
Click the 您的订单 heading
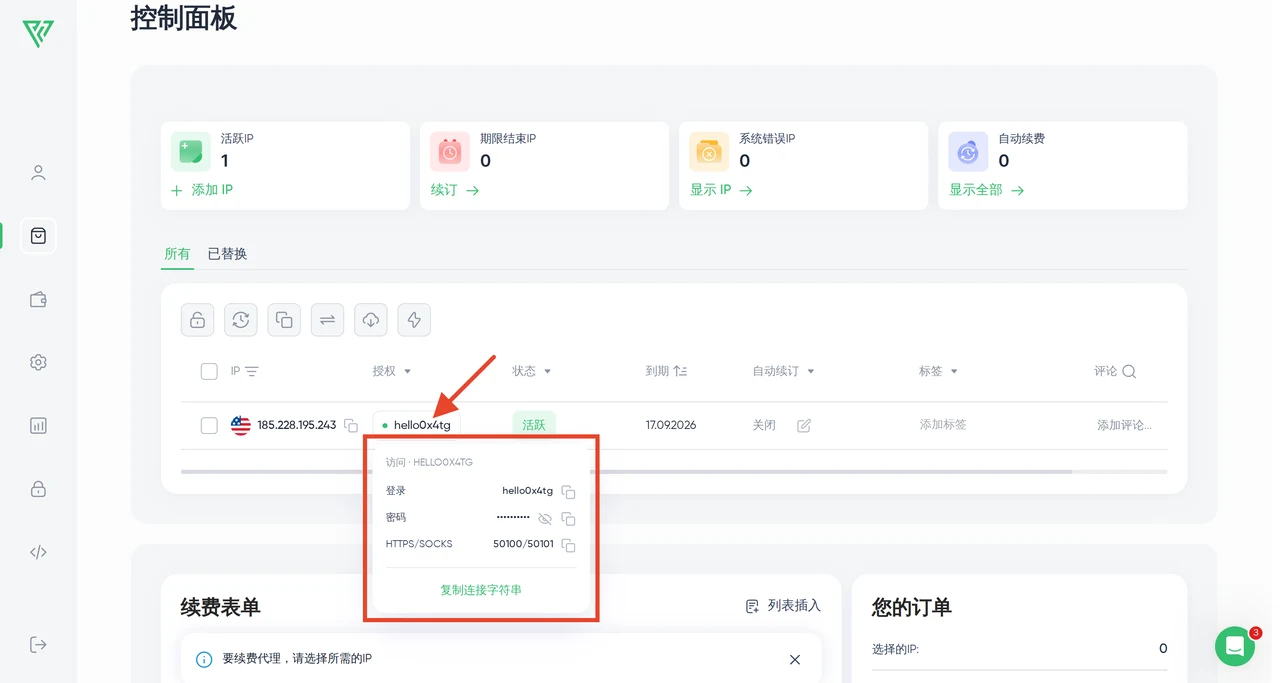click(912, 607)
